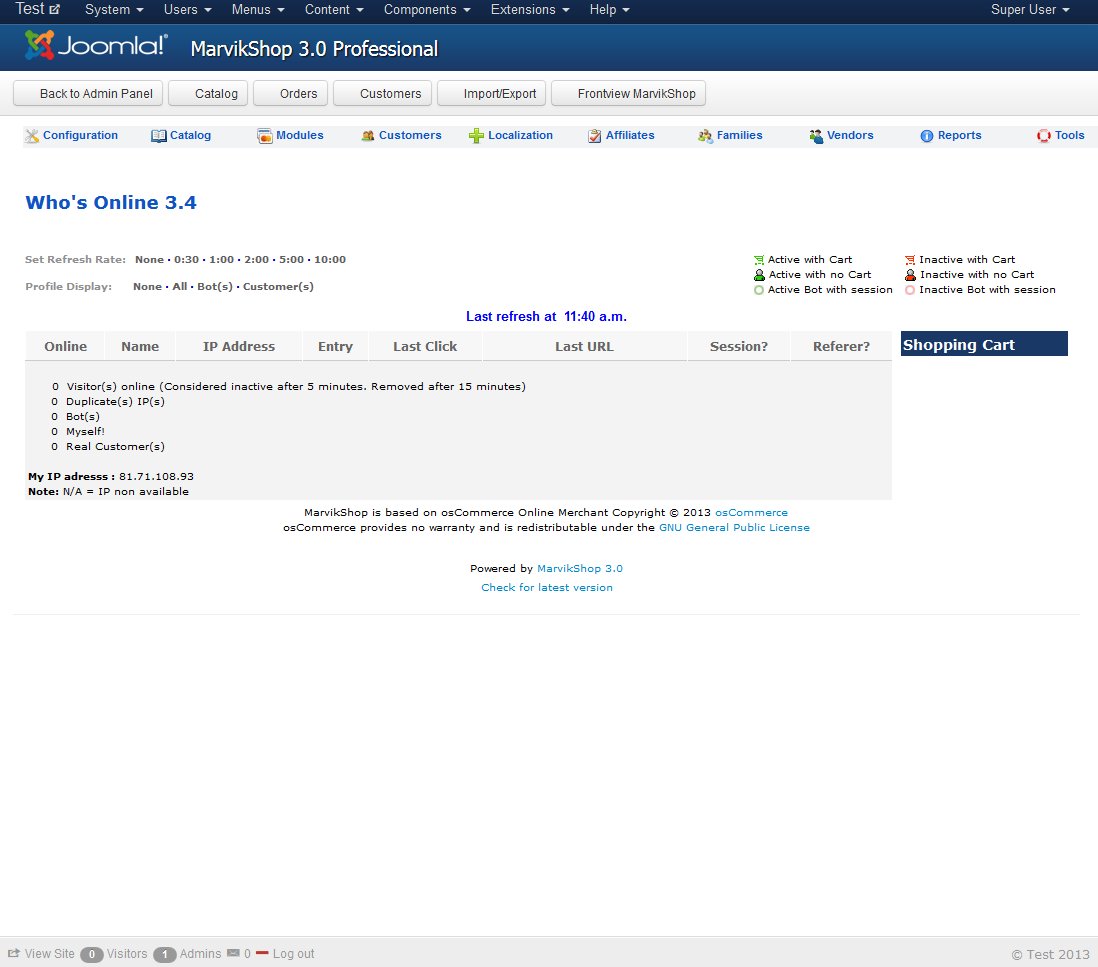Open the GNU General Public License link
Screen dimensions: 1098x967
[x=735, y=528]
